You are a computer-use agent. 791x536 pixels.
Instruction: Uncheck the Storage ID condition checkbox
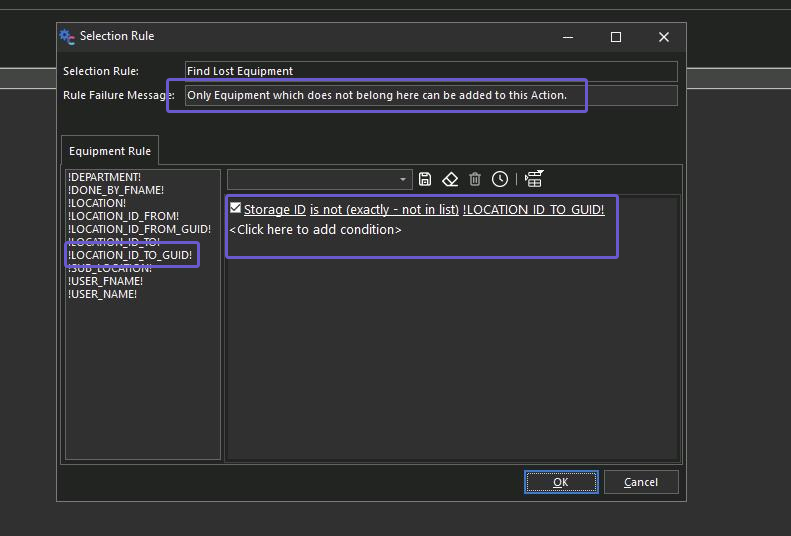[235, 208]
